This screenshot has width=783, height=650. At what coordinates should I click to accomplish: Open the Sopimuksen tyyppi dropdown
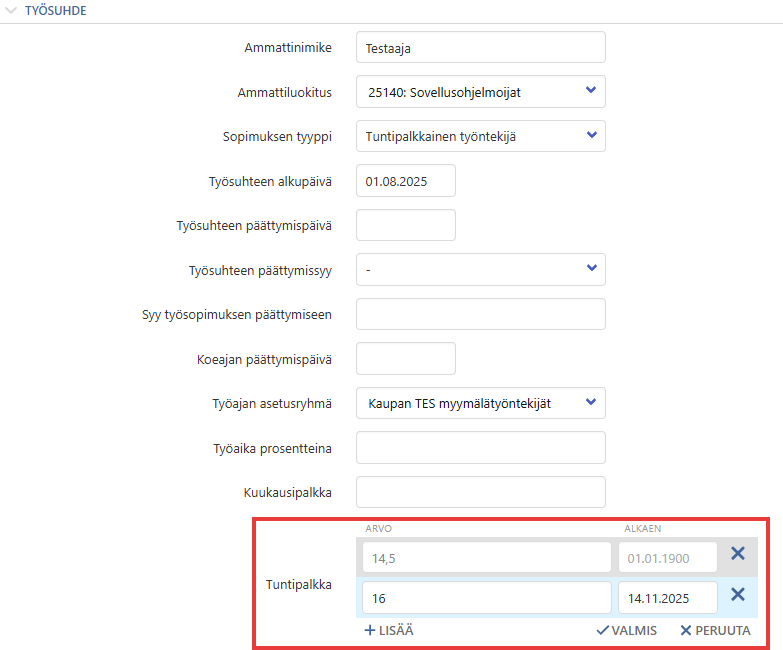480,135
